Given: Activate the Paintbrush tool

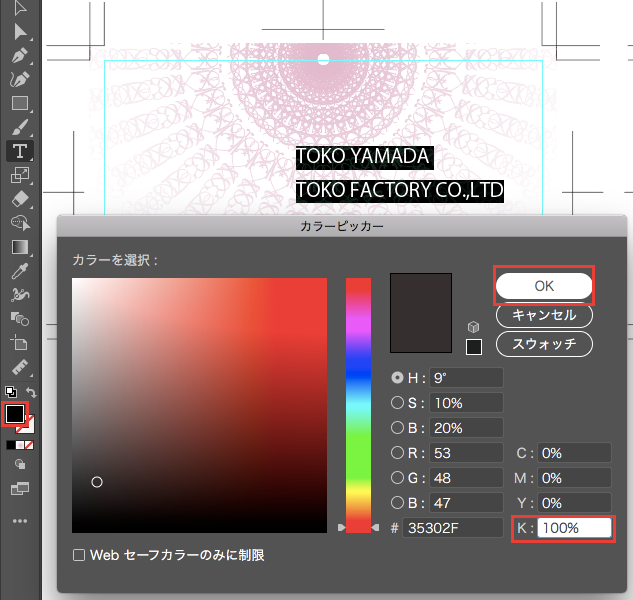Looking at the screenshot, I should click(19, 127).
